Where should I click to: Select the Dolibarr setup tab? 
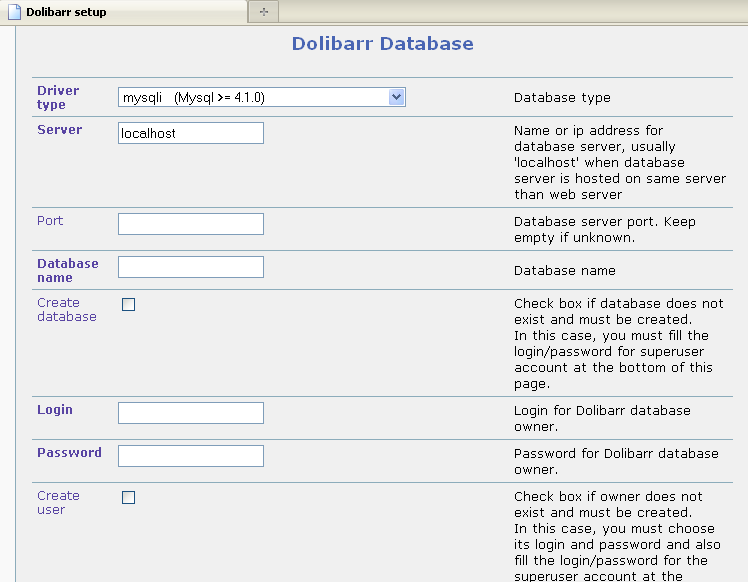pos(124,12)
